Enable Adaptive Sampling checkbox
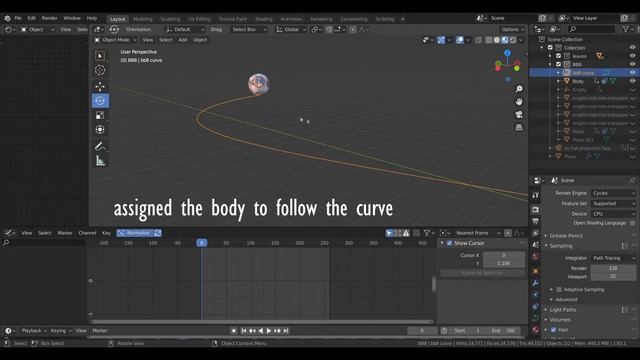The image size is (640, 360). 559,289
